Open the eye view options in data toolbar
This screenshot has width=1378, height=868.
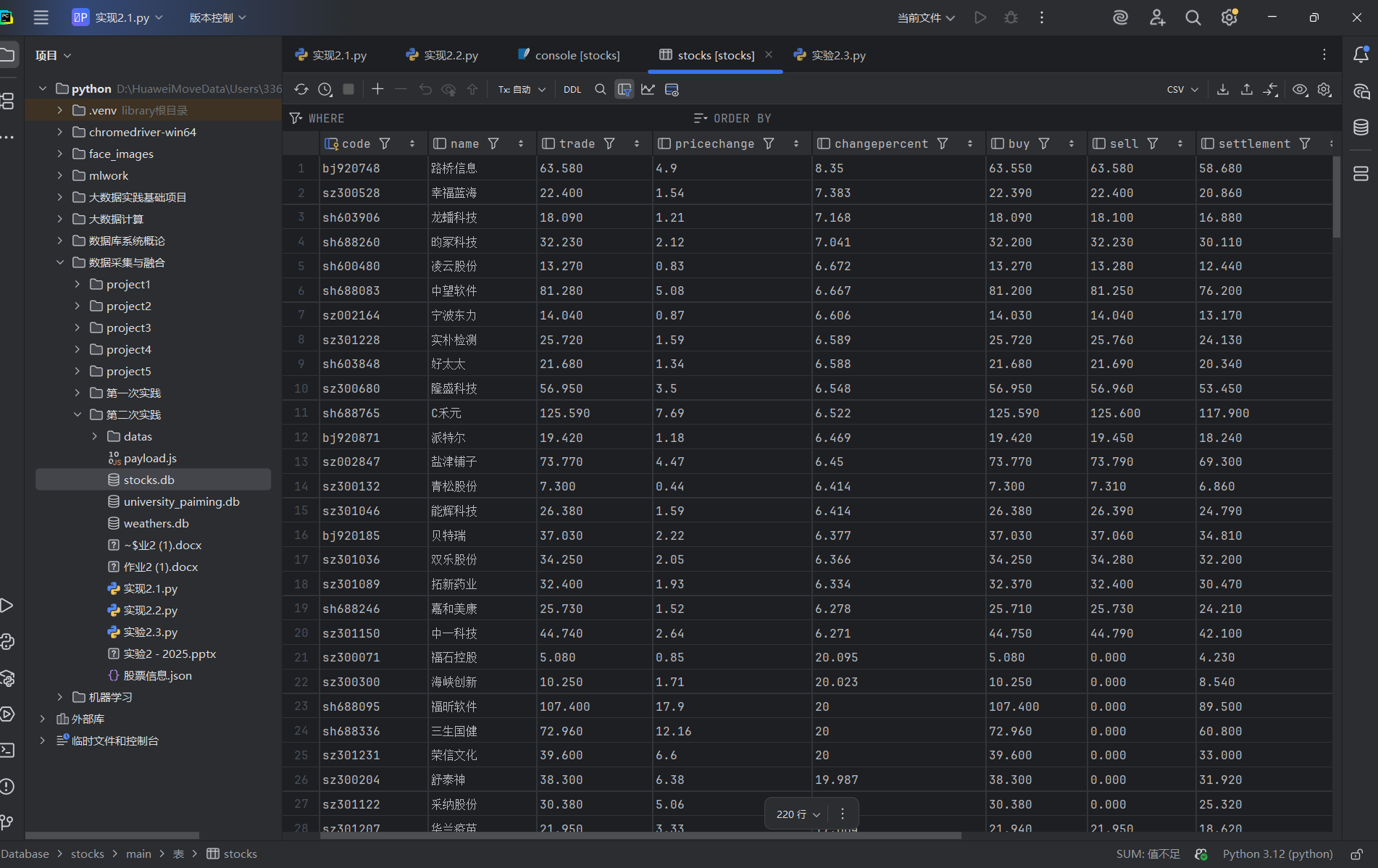(x=1300, y=89)
